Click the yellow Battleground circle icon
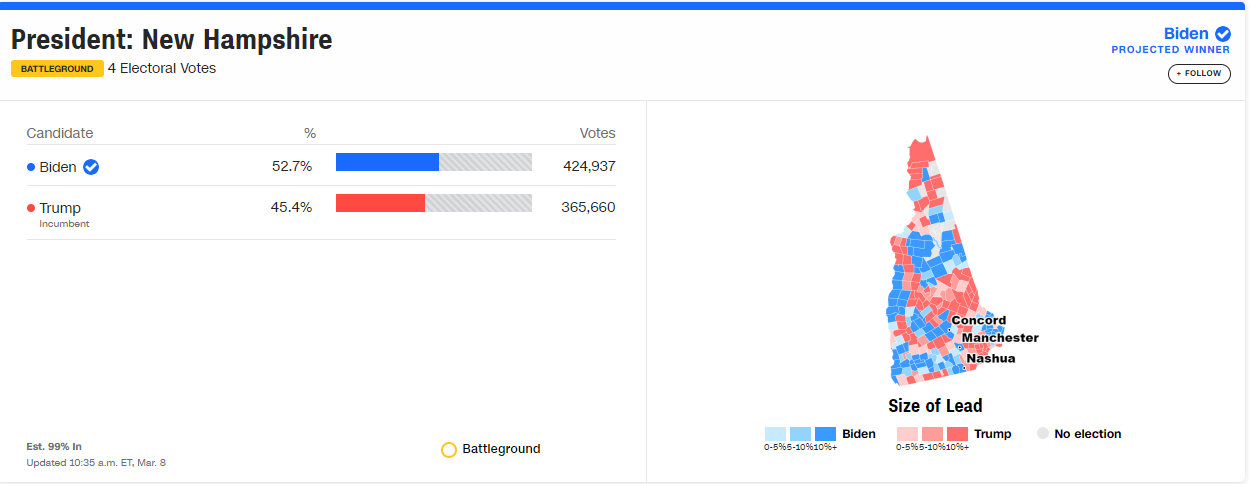 (x=449, y=450)
